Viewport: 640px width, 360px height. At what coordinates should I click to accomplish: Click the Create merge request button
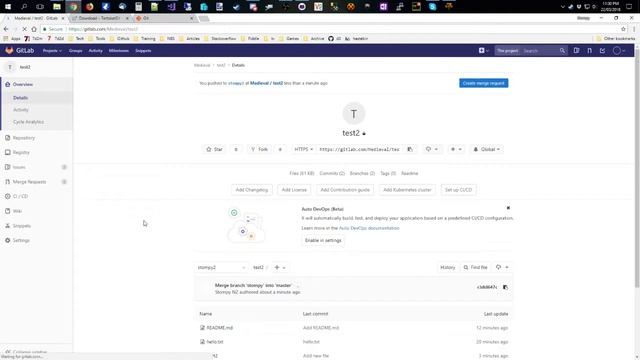pos(484,83)
